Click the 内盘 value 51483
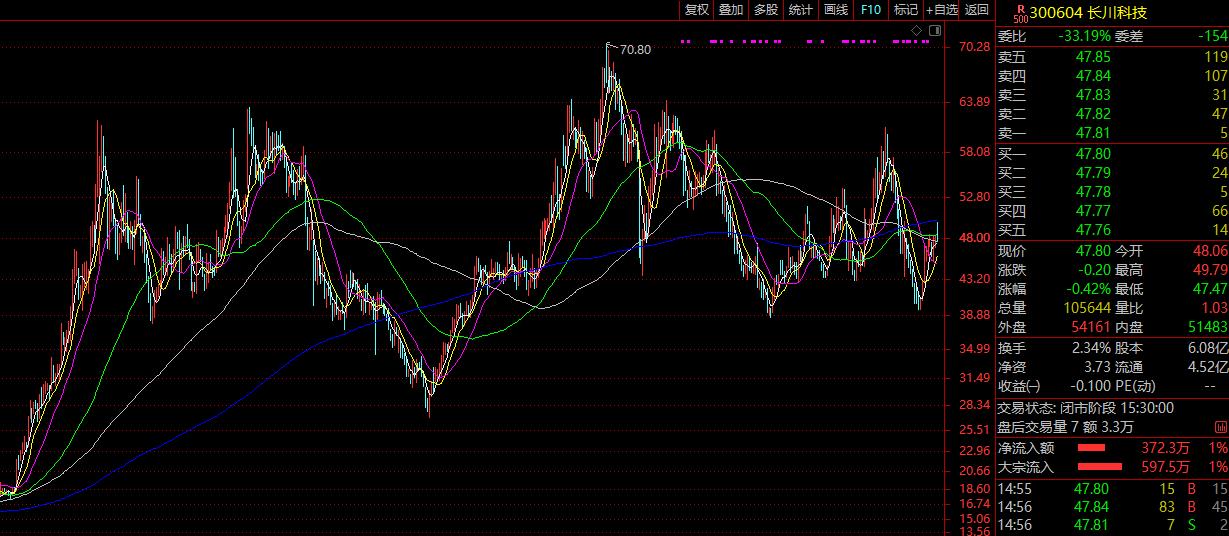 1207,328
